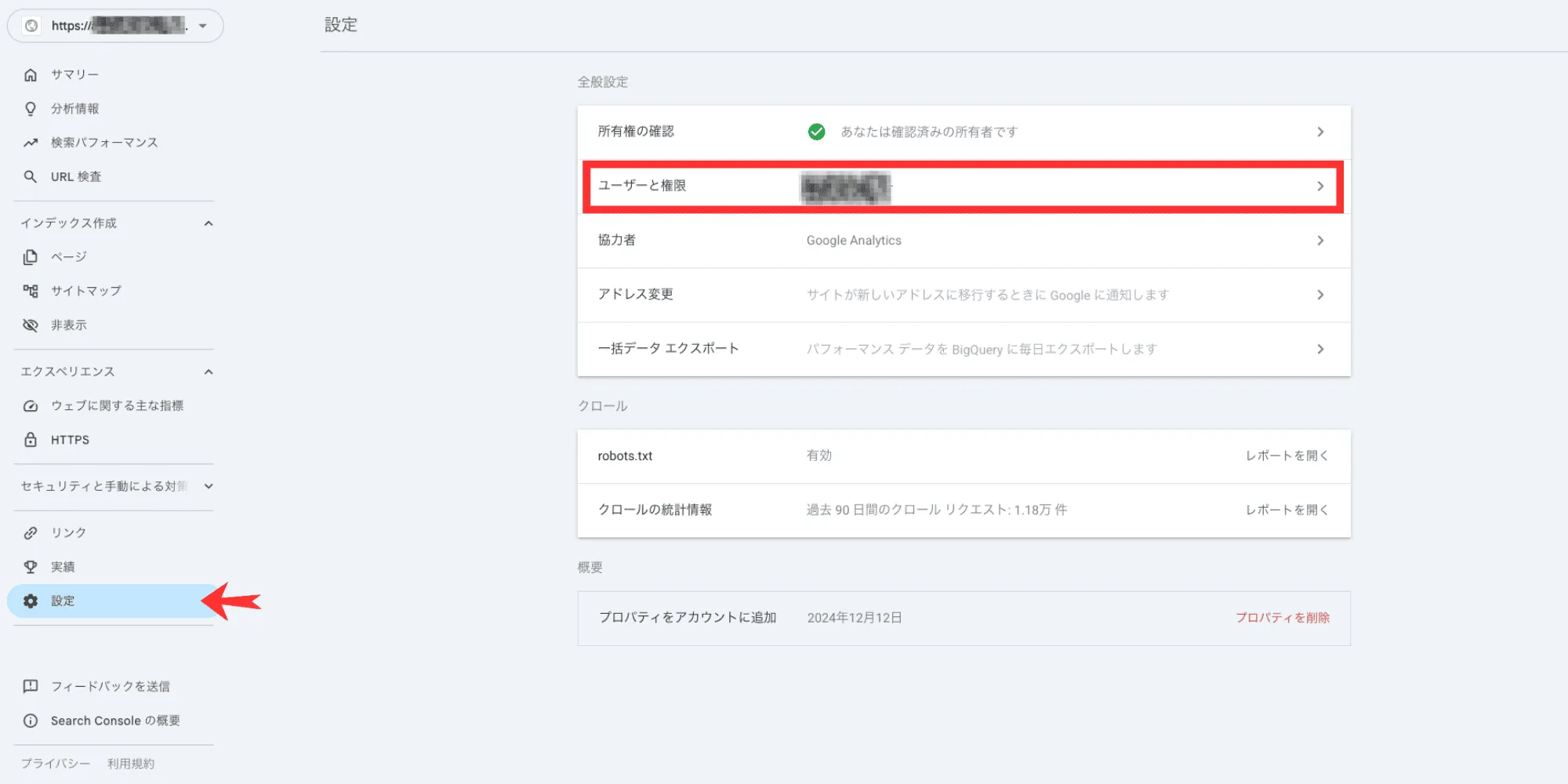Collapse the エクスペリエンス section
This screenshot has height=784, width=1568.
pos(209,372)
